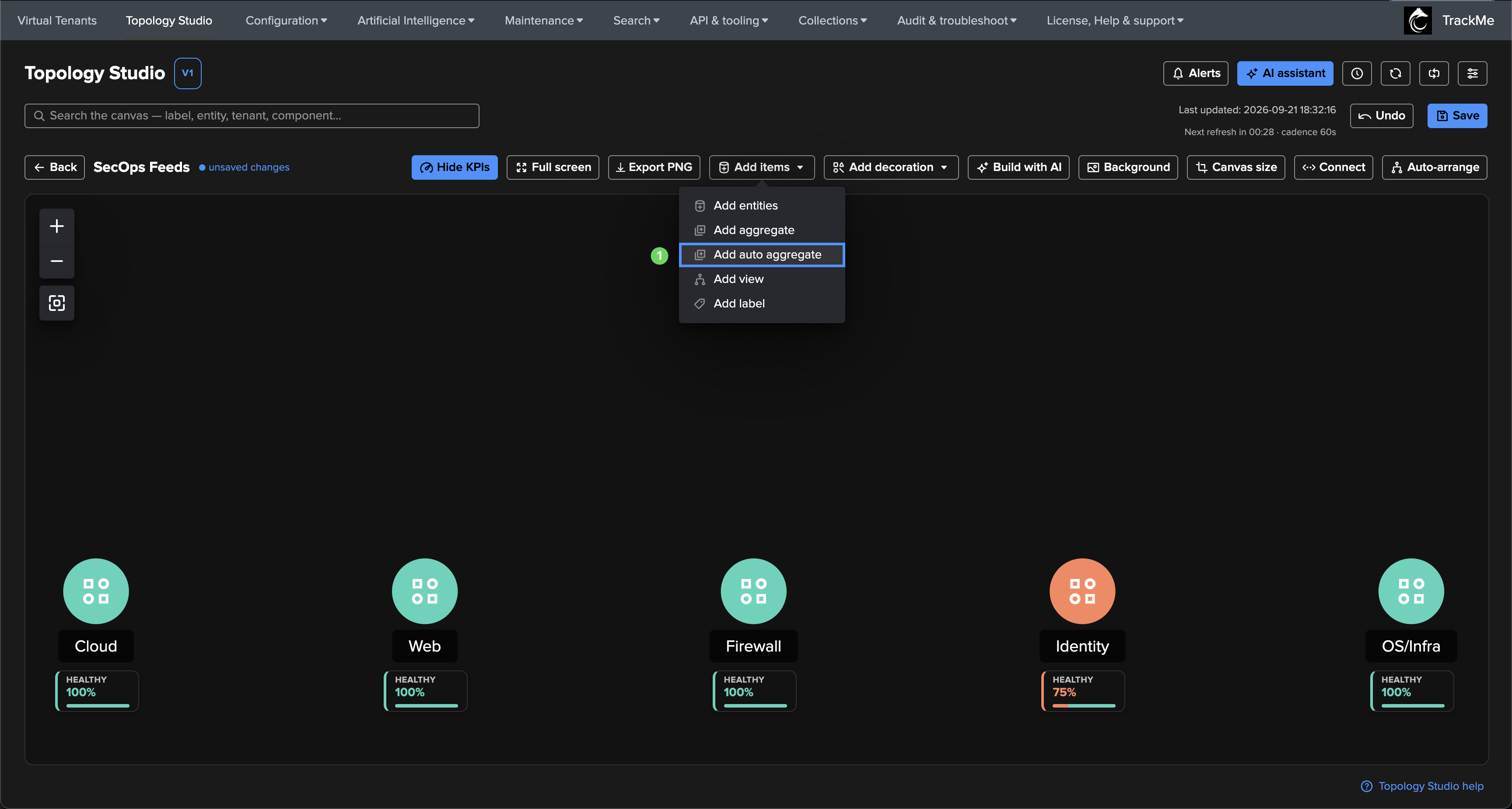
Task: Select the Cloud node circle icon
Action: coord(96,591)
